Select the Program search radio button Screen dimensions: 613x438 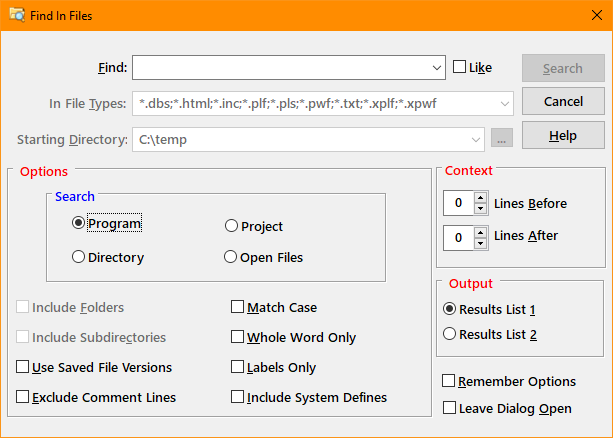click(79, 224)
